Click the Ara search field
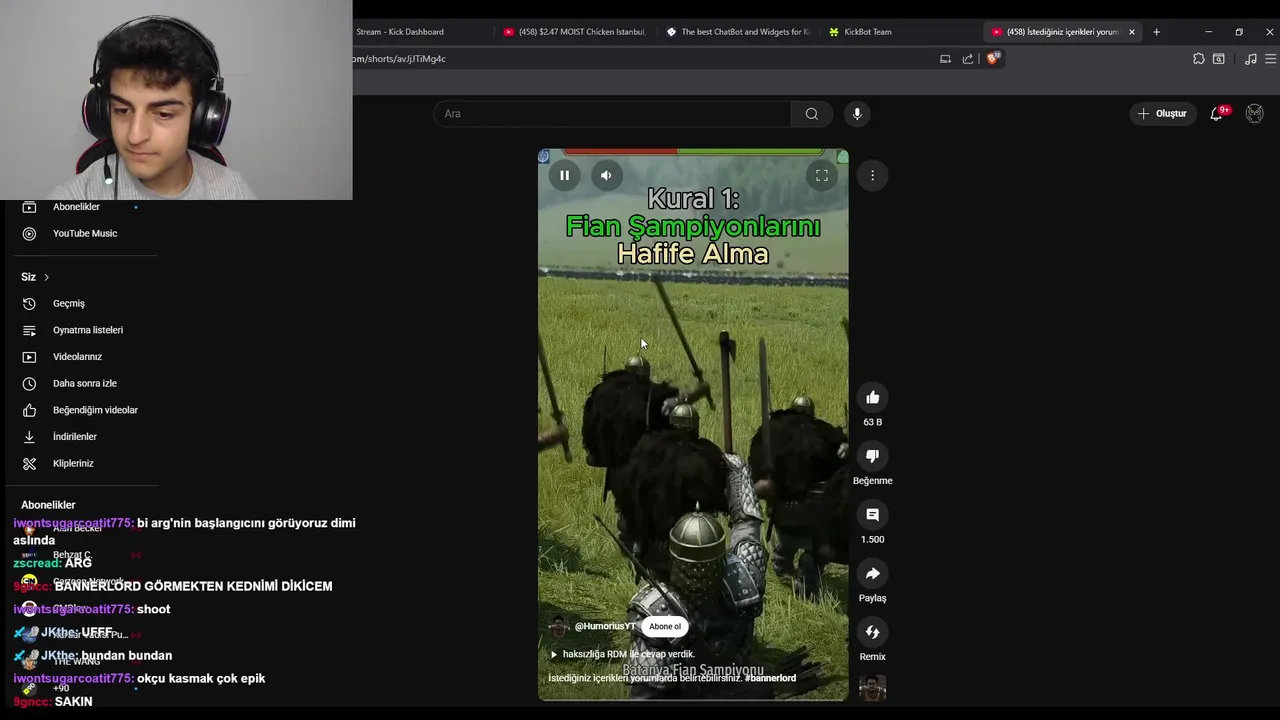This screenshot has width=1280, height=720. click(x=612, y=114)
